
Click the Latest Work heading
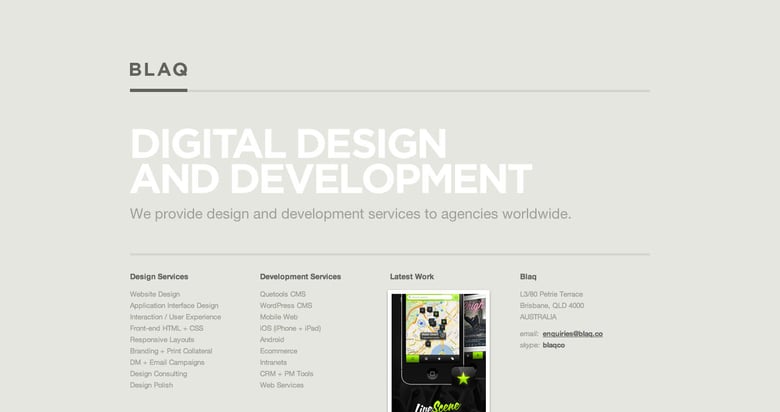(412, 276)
